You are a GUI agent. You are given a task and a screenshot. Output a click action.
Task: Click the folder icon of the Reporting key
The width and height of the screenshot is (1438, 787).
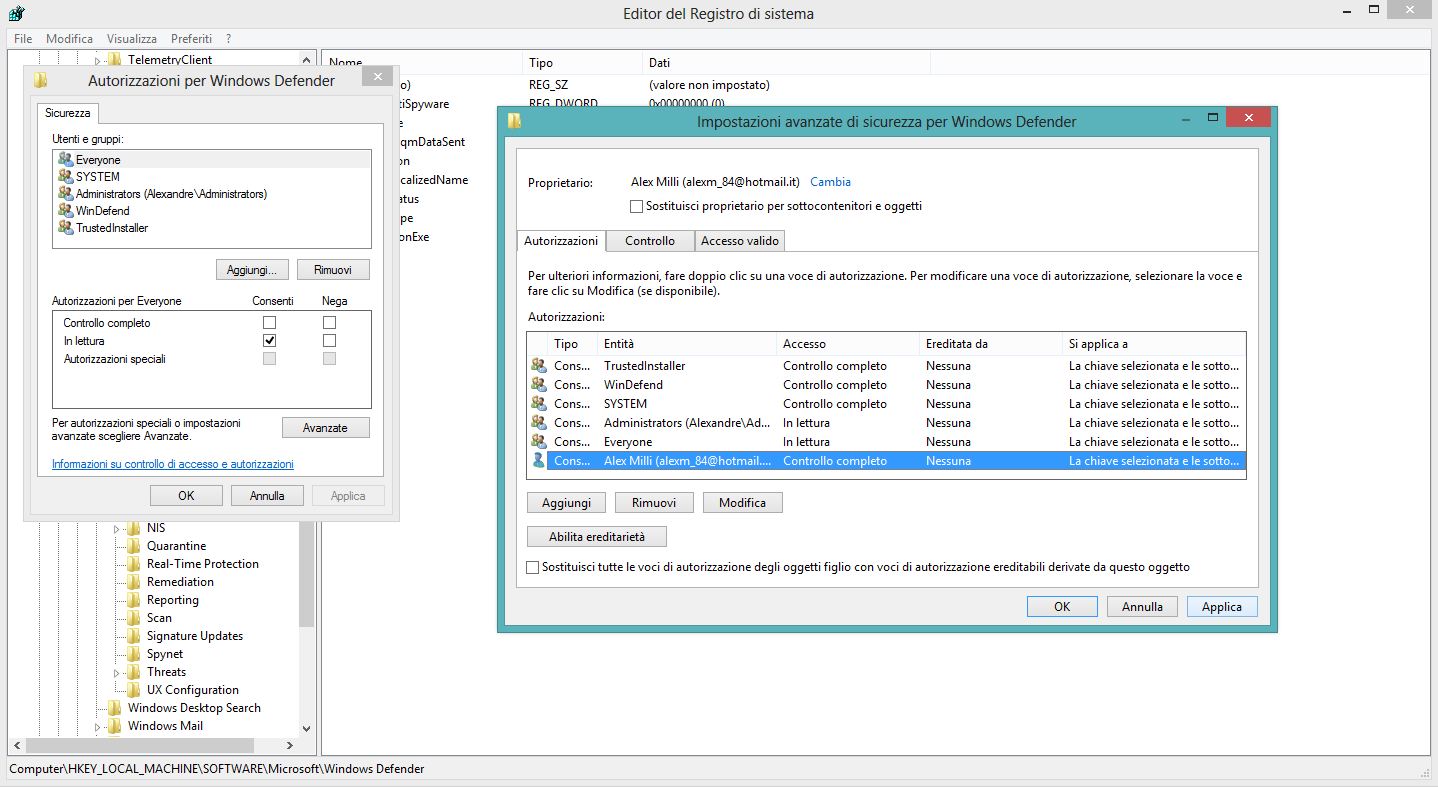point(134,600)
